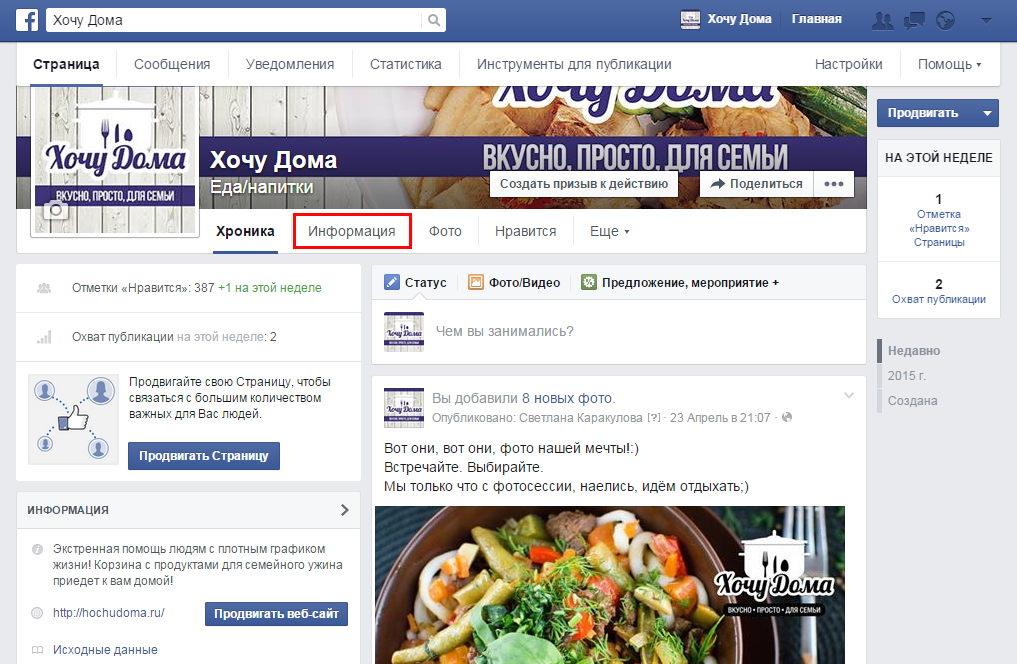Screen dimensions: 1017x664
Task: Click the Хочу Дома avatar in top bar
Action: (690, 19)
